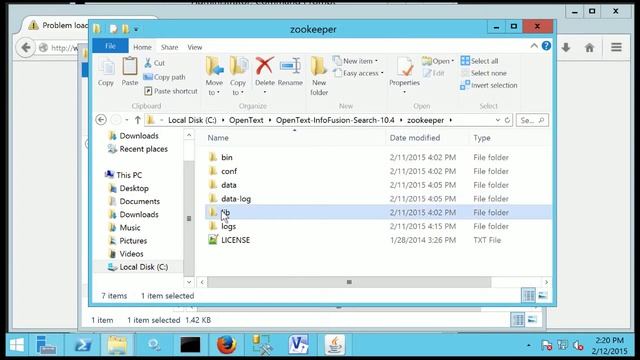The image size is (640, 360).
Task: Select This PC in navigation pane
Action: tap(123, 175)
